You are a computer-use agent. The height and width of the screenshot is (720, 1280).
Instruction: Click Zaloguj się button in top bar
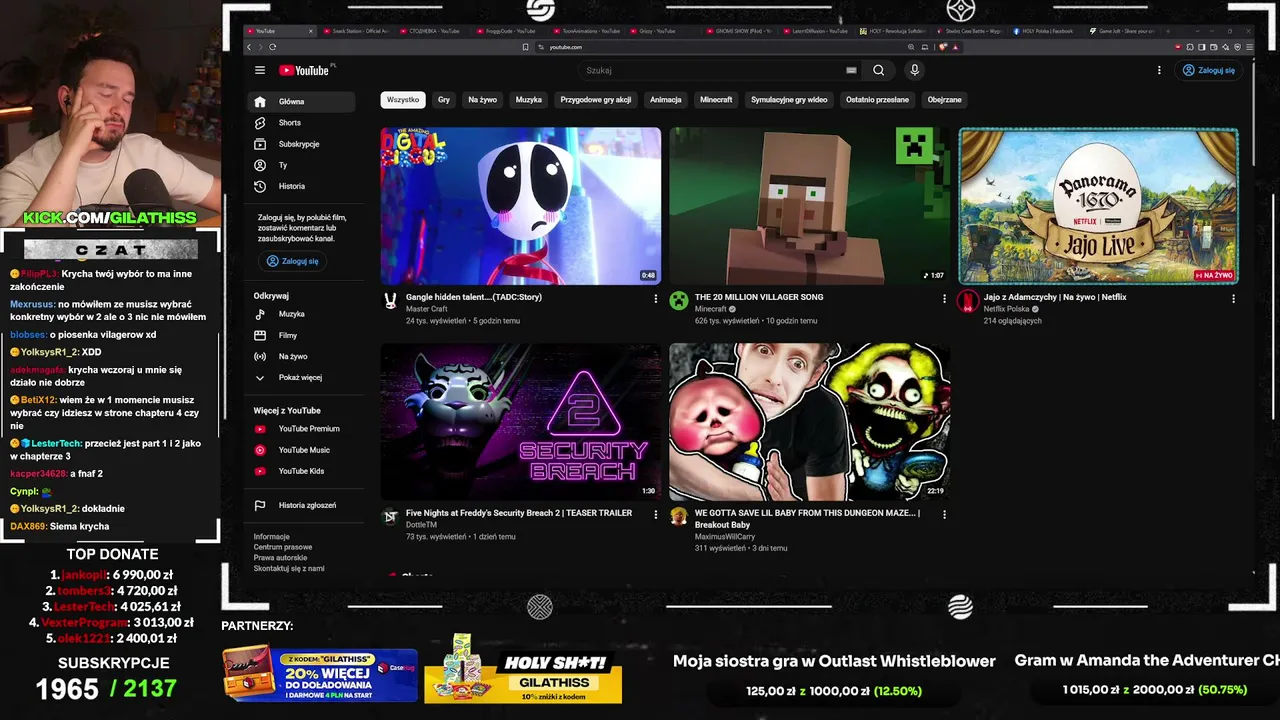1209,70
